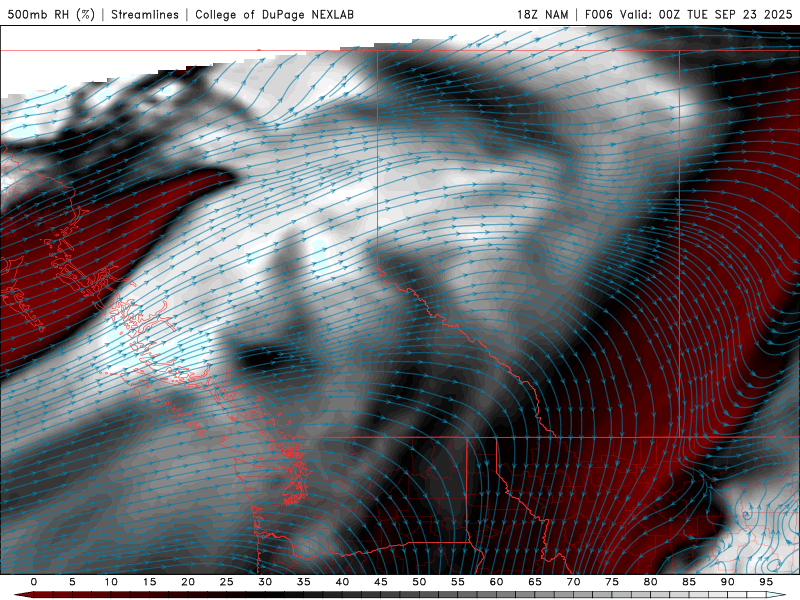Click the dark red left arrow tip of colorbar

pyautogui.click(x=23, y=595)
